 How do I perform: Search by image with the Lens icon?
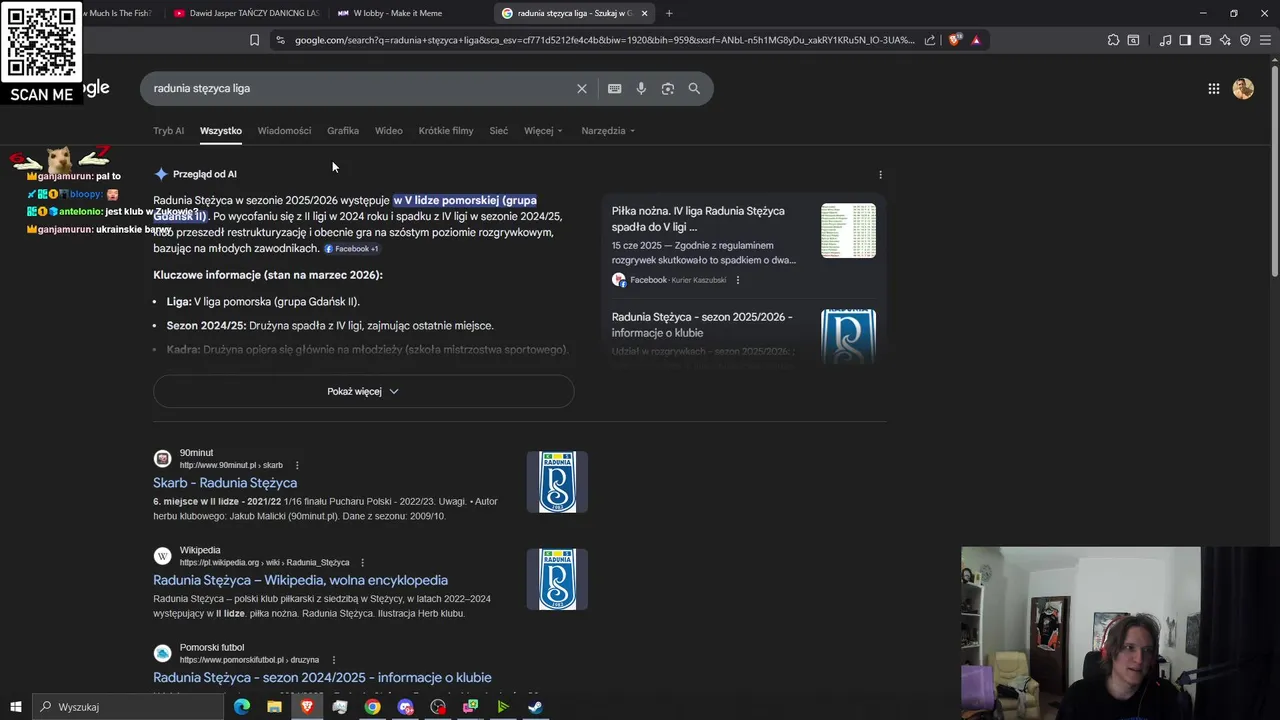pyautogui.click(x=668, y=88)
